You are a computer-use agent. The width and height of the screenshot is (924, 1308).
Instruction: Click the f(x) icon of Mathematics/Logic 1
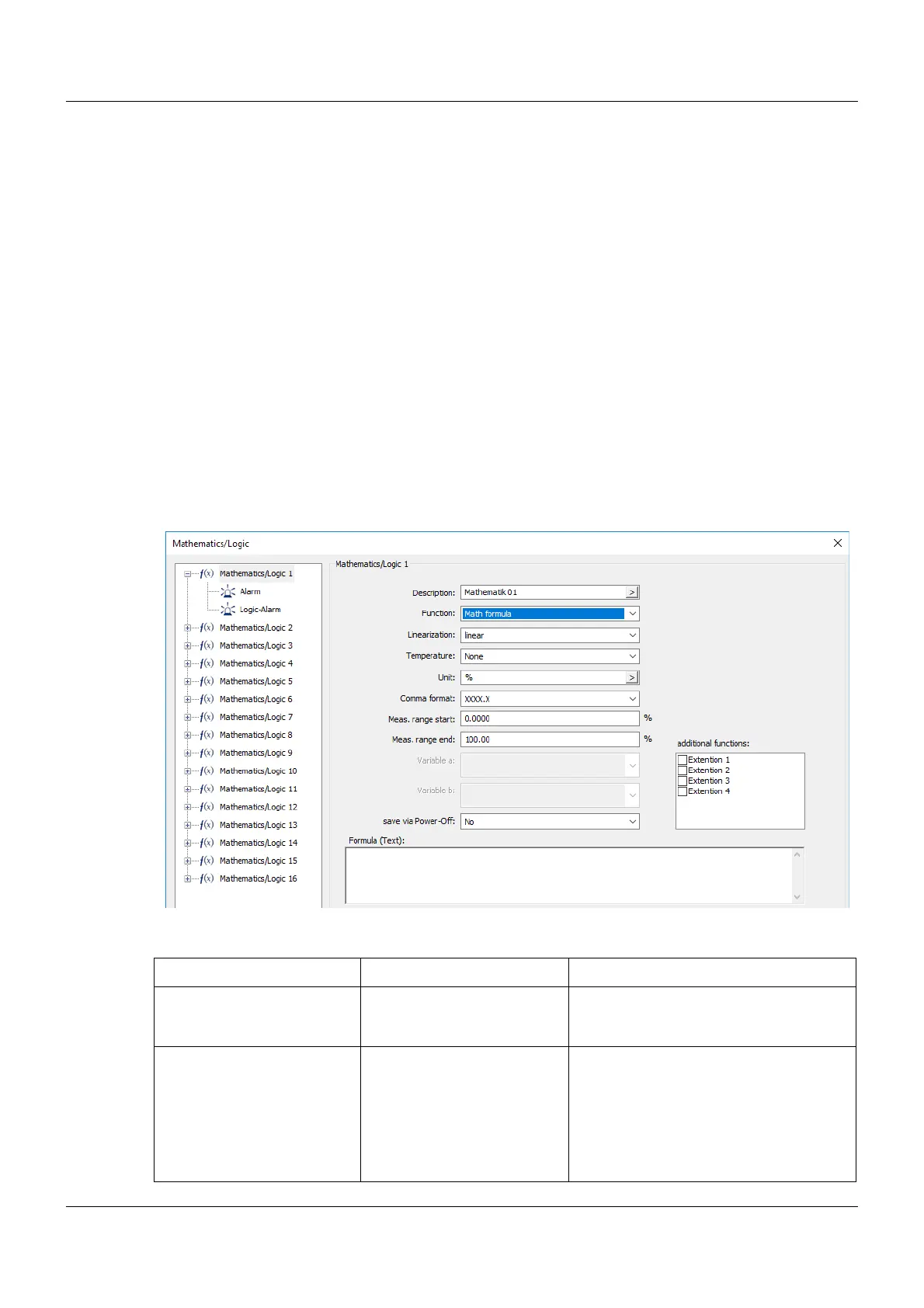tap(207, 574)
